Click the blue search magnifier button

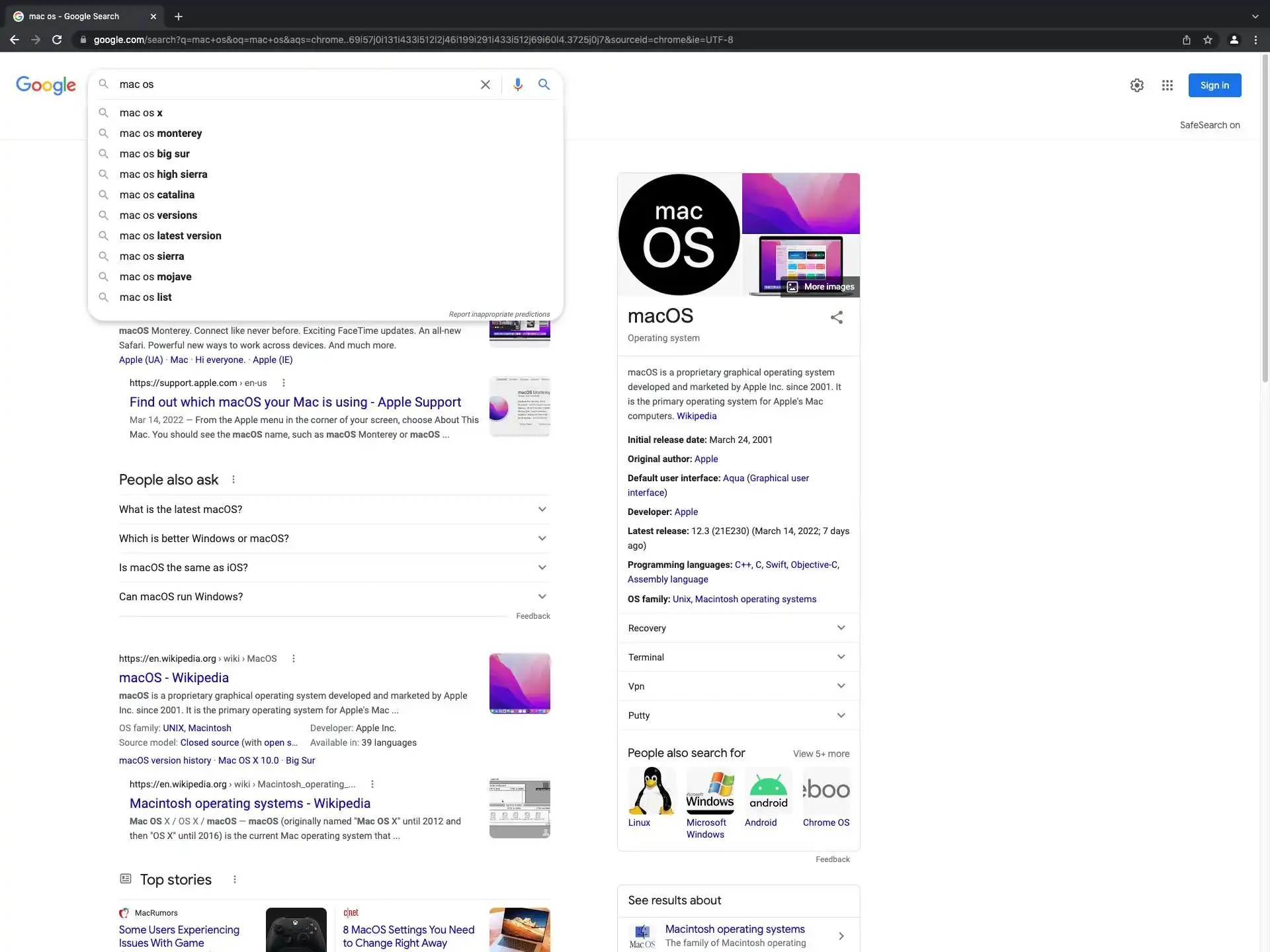544,85
